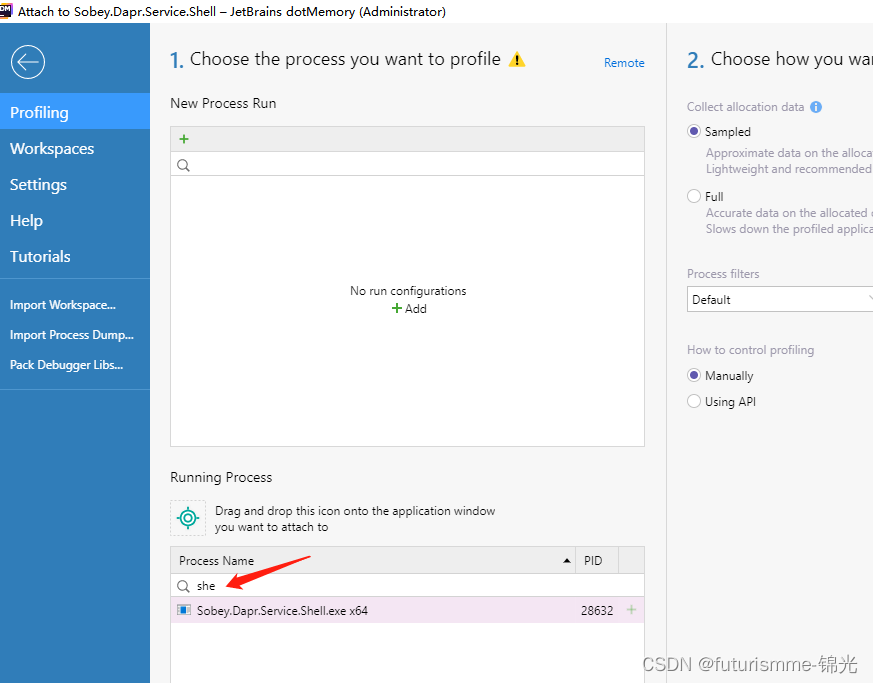Click the magnifier icon in process filter box
The width and height of the screenshot is (873, 683).
coord(183,586)
